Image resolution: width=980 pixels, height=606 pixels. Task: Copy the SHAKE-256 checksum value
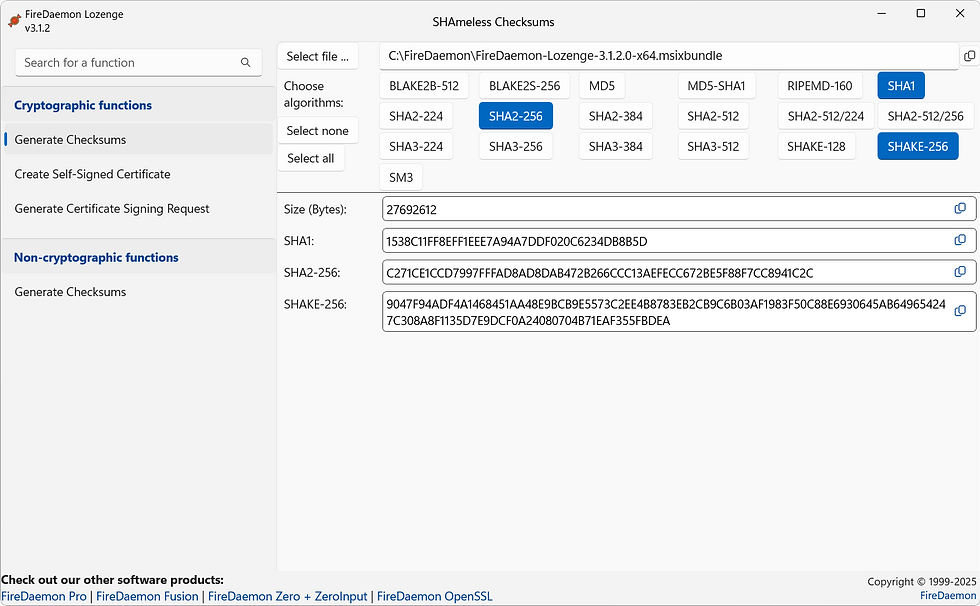(961, 311)
